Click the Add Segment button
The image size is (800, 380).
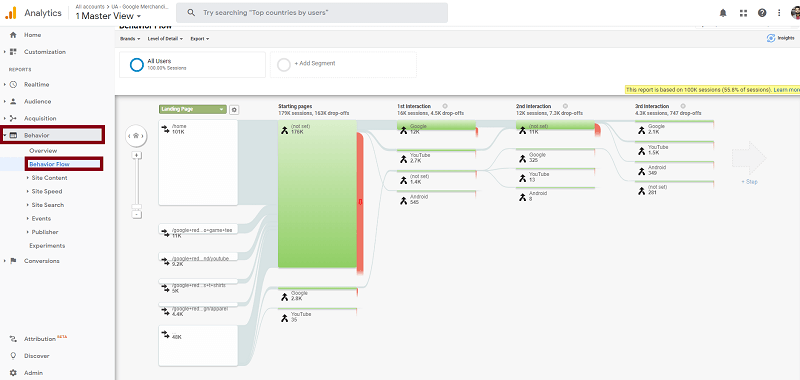(343, 64)
